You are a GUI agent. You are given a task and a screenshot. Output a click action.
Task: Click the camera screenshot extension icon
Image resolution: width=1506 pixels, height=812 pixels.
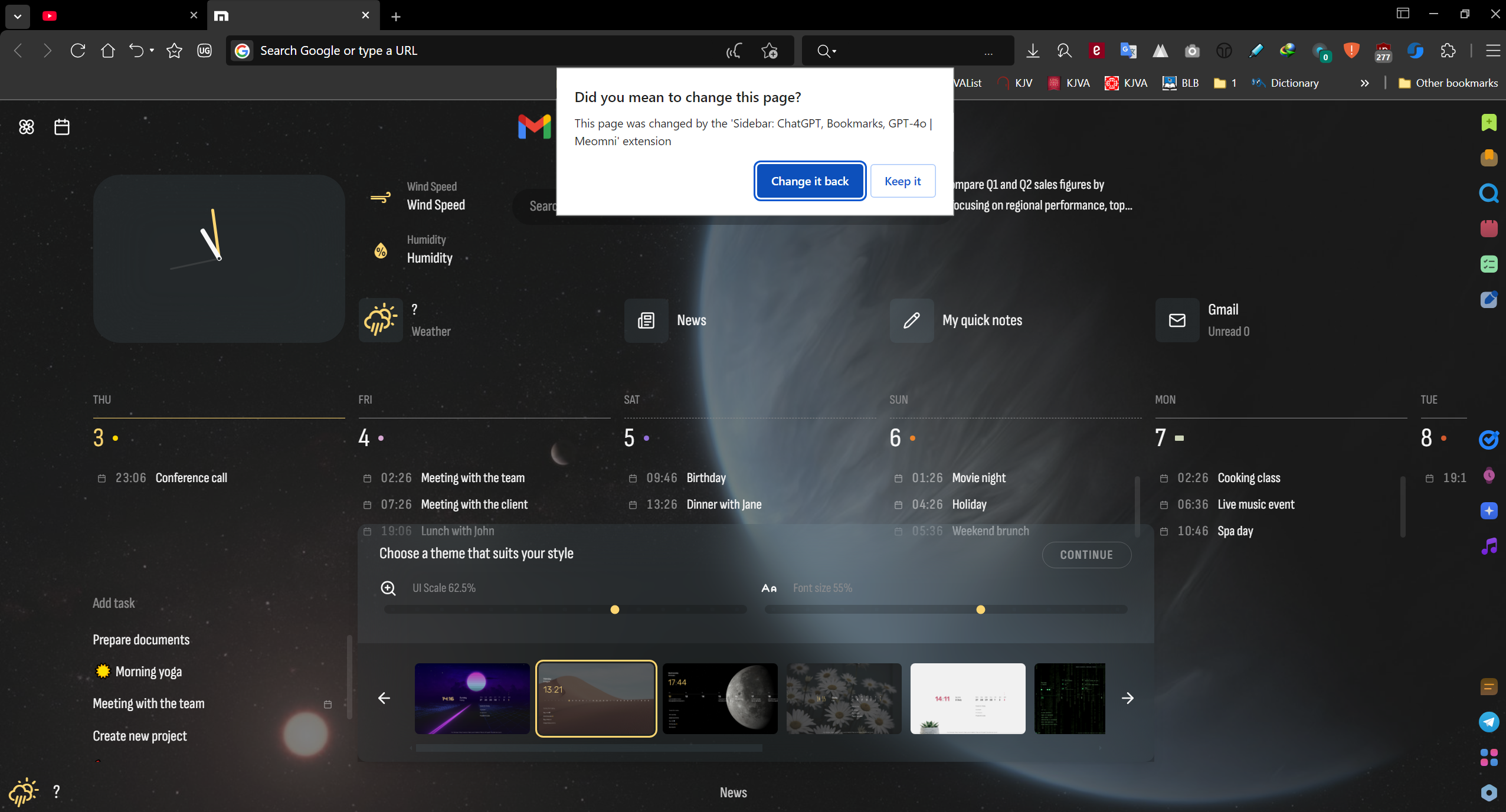click(1192, 51)
